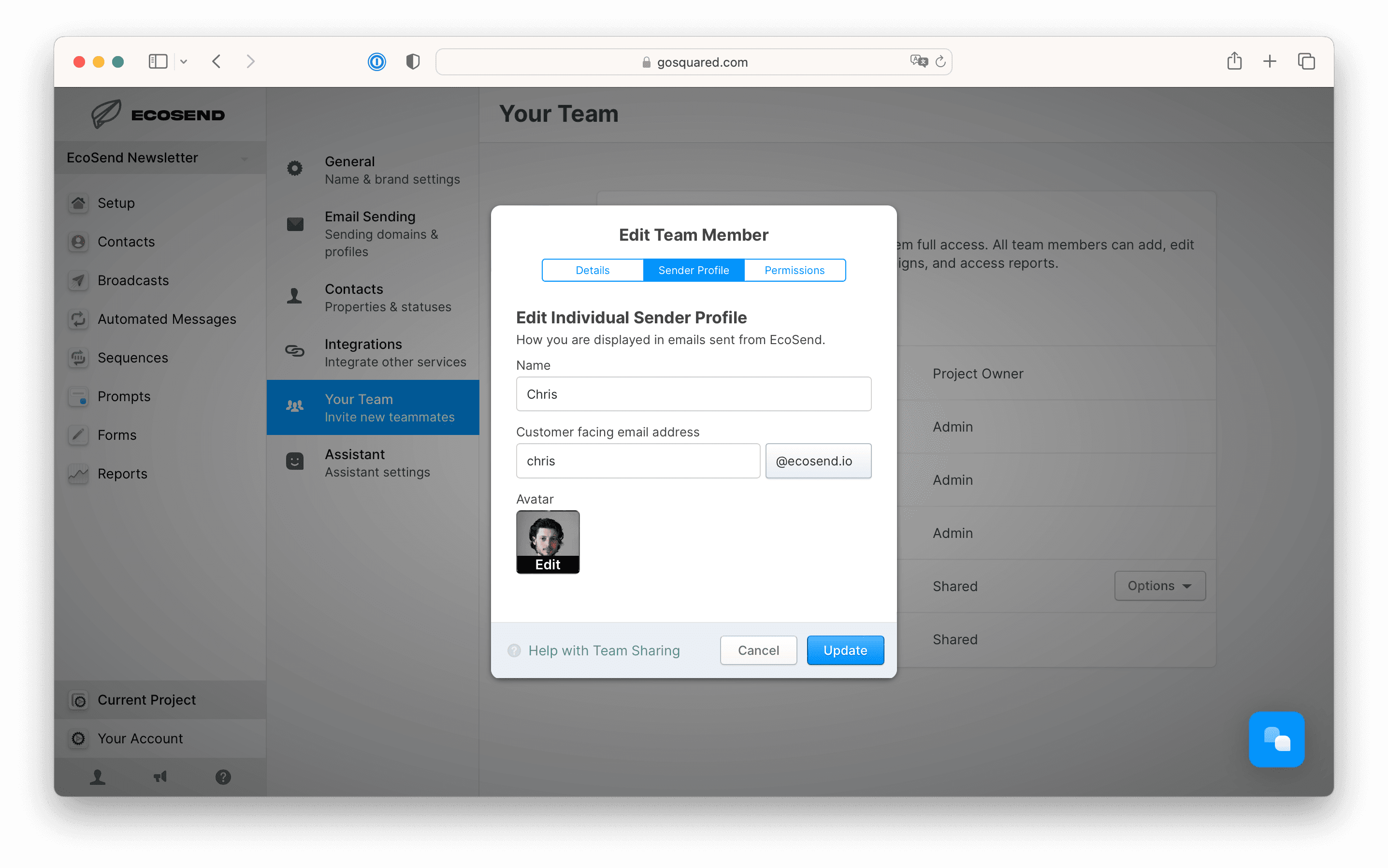Switch to the Permissions tab

pyautogui.click(x=794, y=270)
